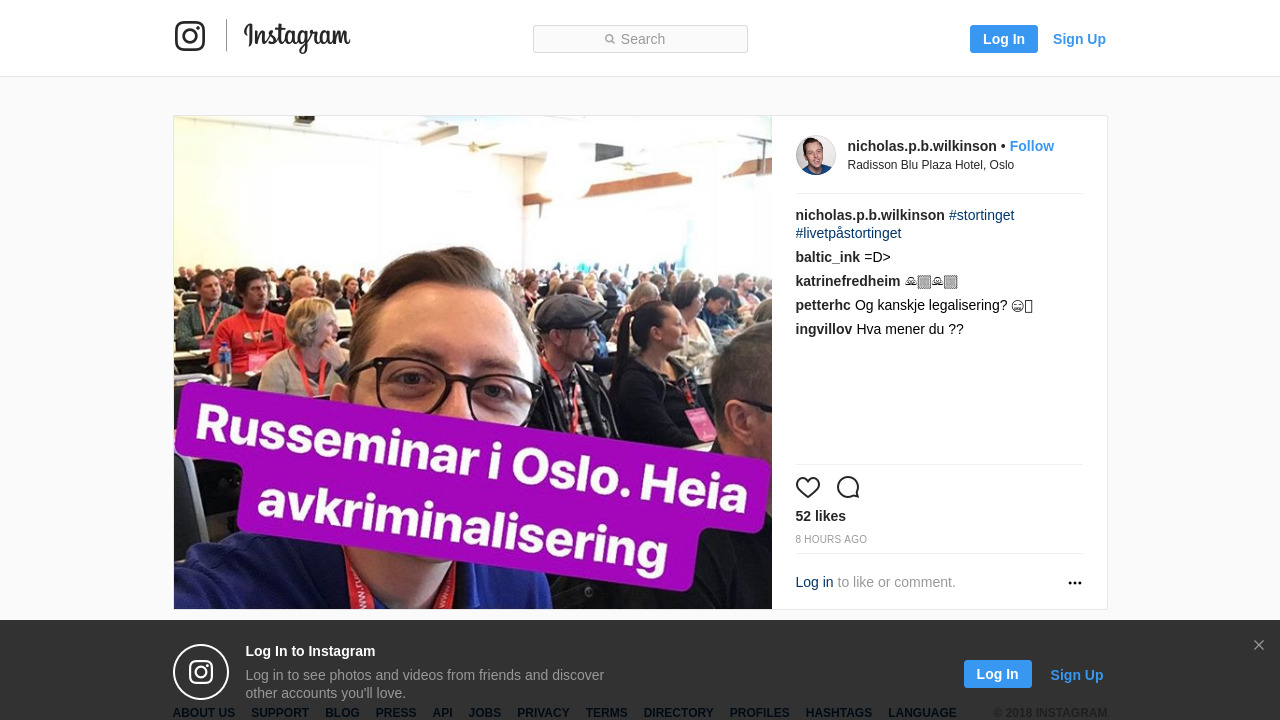Open Radisson Blu Plaza Hotel location

click(931, 165)
